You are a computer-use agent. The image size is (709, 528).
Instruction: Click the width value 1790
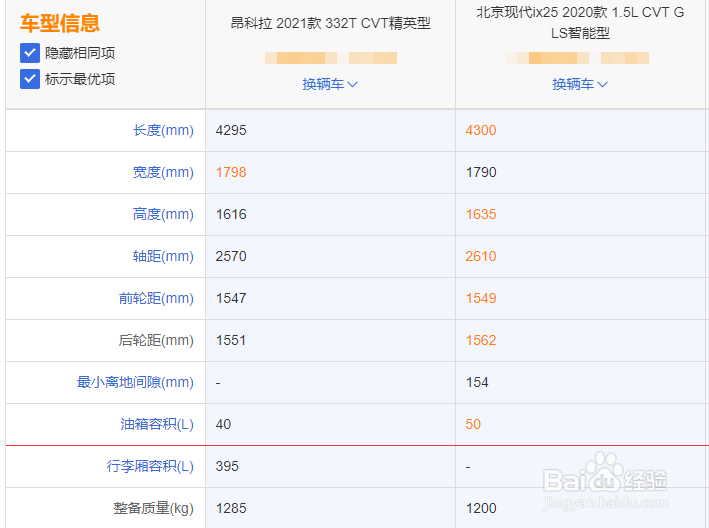481,172
